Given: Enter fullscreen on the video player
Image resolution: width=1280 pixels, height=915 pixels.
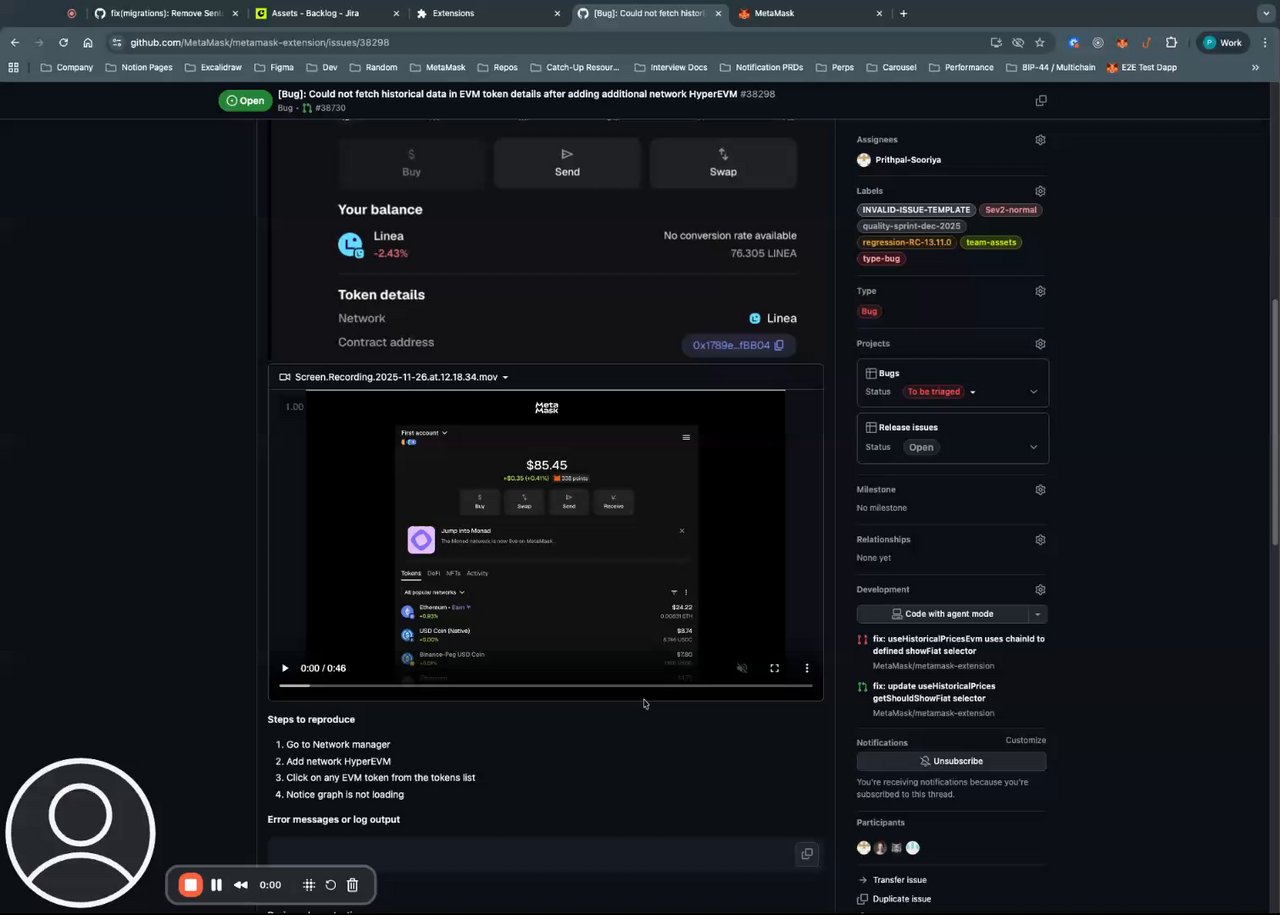Looking at the screenshot, I should click(x=774, y=668).
